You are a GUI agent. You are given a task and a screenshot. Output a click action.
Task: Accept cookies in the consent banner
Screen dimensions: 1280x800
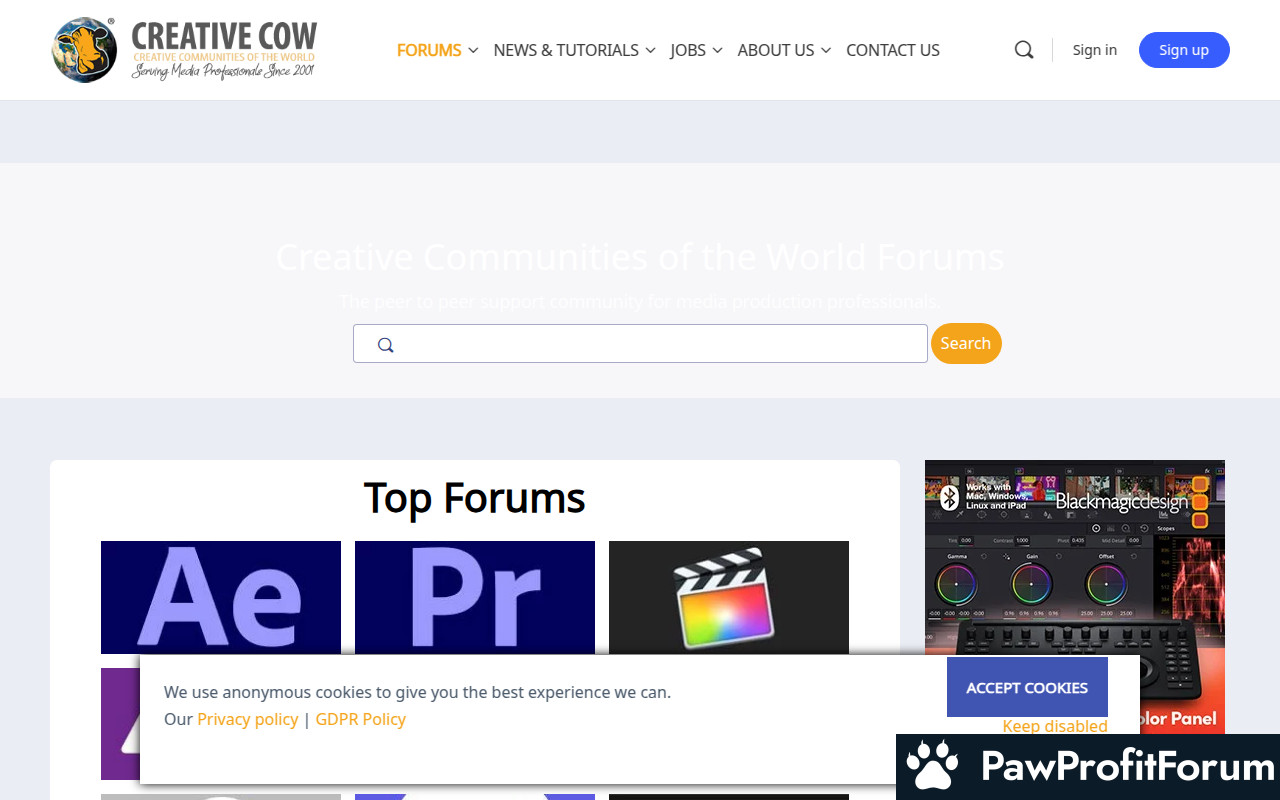click(1027, 688)
